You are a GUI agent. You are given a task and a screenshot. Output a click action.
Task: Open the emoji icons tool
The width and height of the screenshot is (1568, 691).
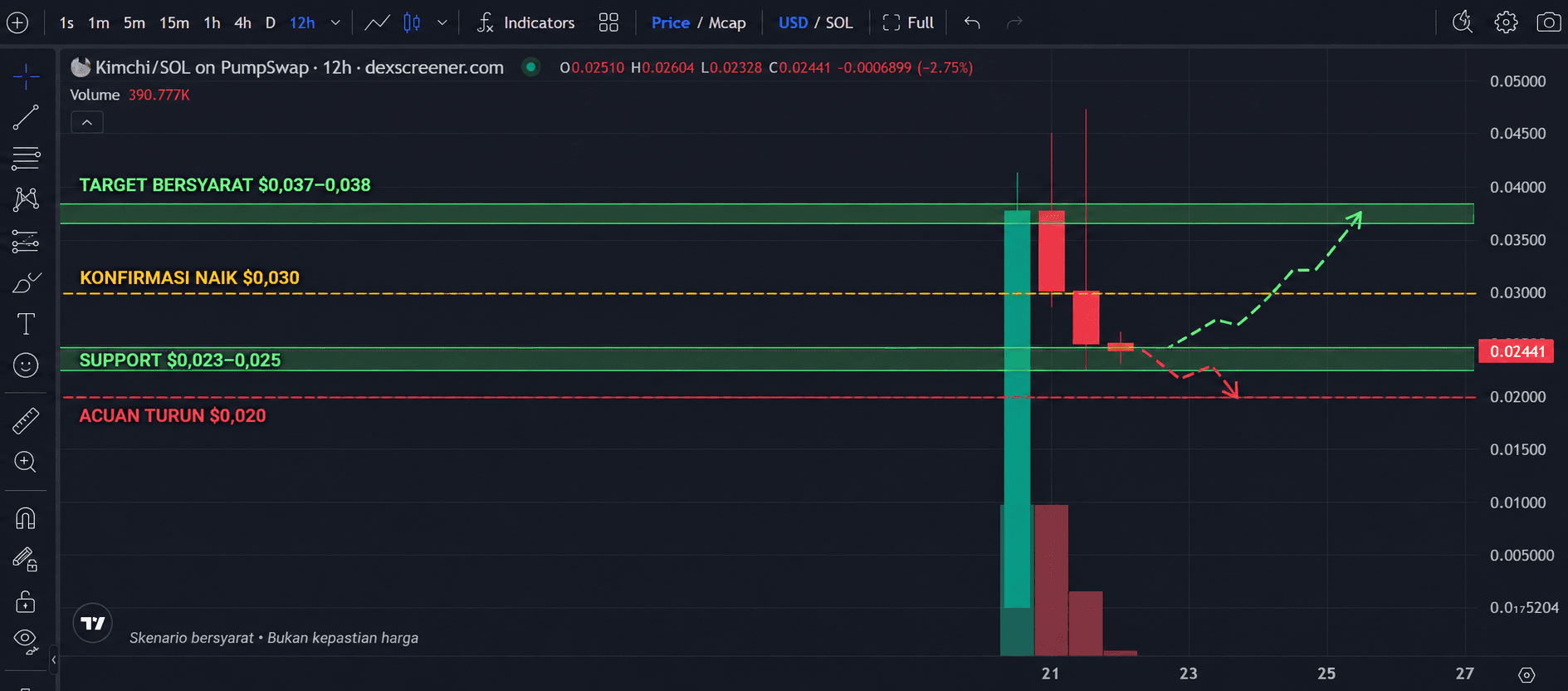pos(26,365)
